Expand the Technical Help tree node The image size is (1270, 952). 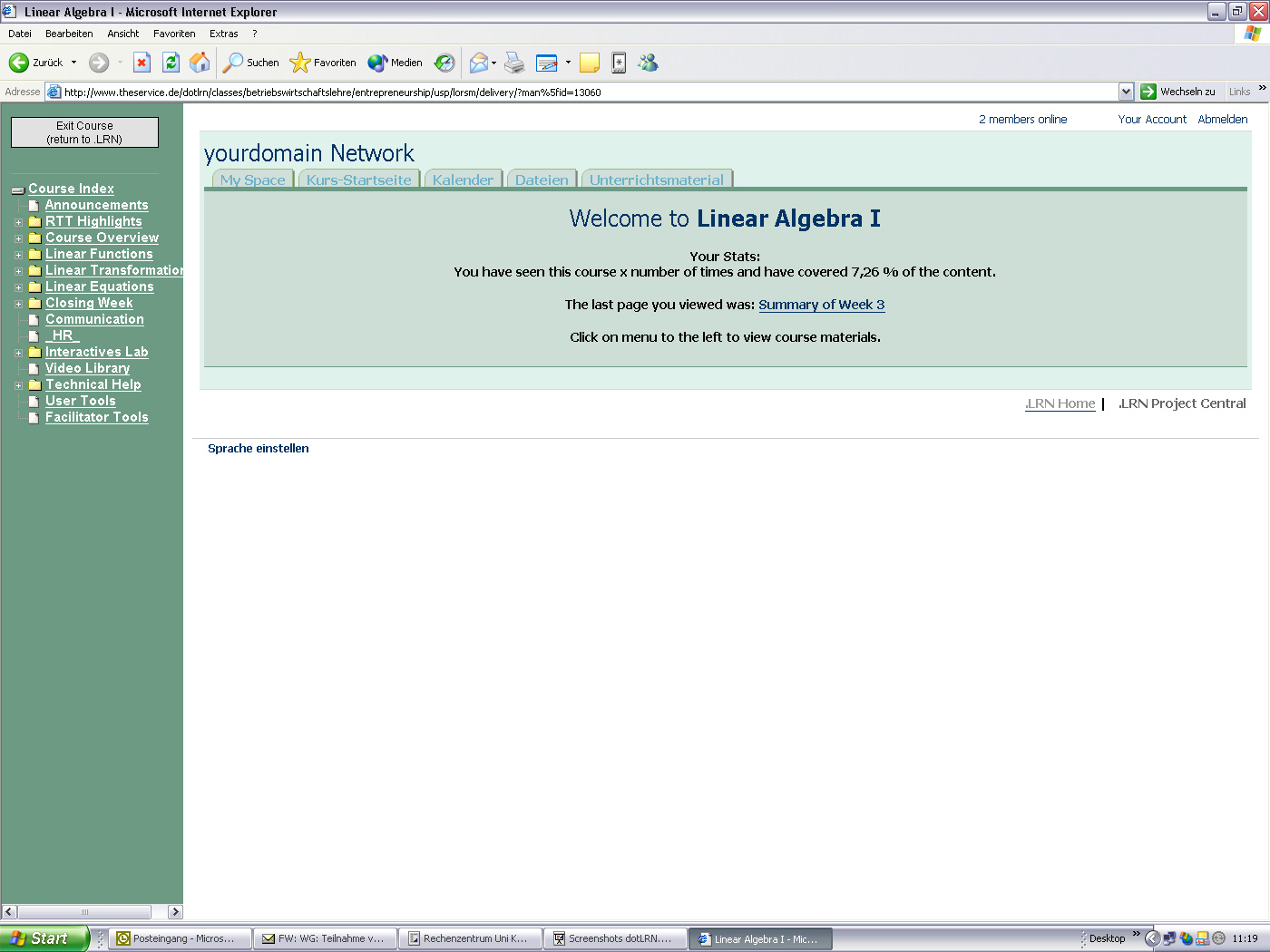19,384
